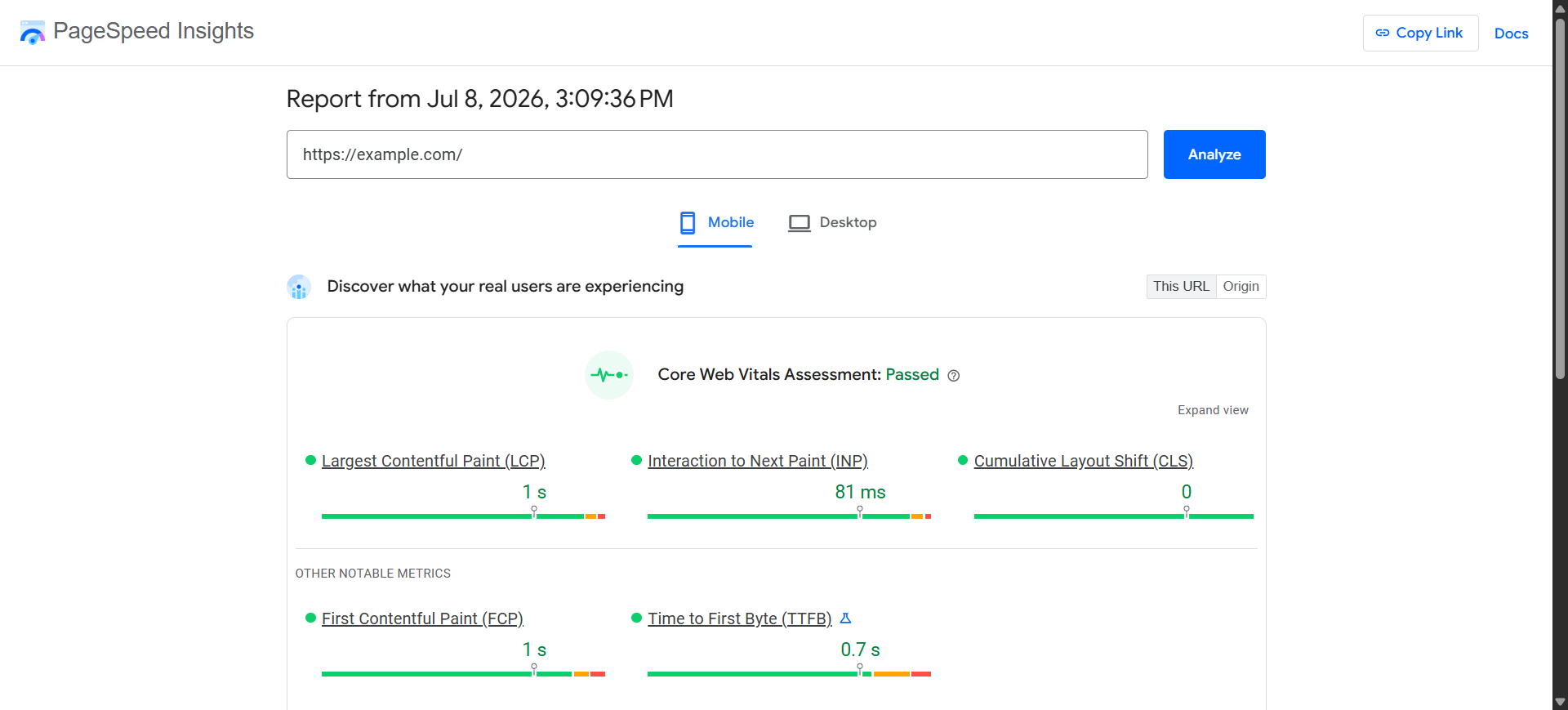Select Origin view
Viewport: 1568px width, 710px height.
[x=1241, y=287]
